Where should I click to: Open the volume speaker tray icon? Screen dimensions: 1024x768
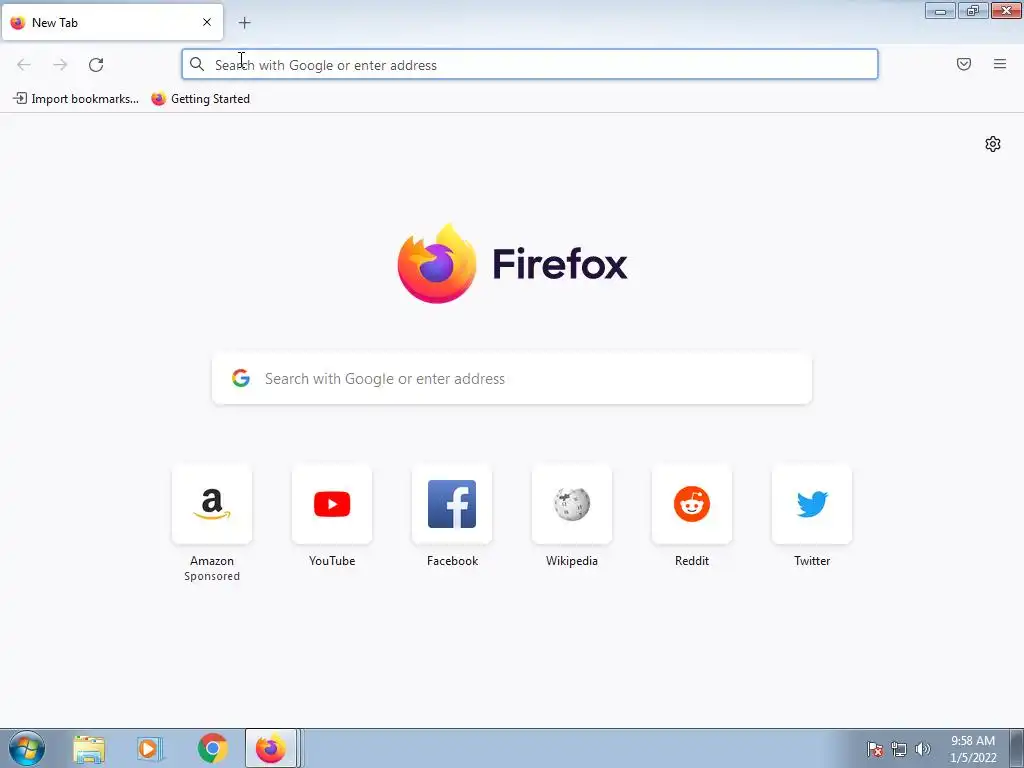click(x=923, y=749)
